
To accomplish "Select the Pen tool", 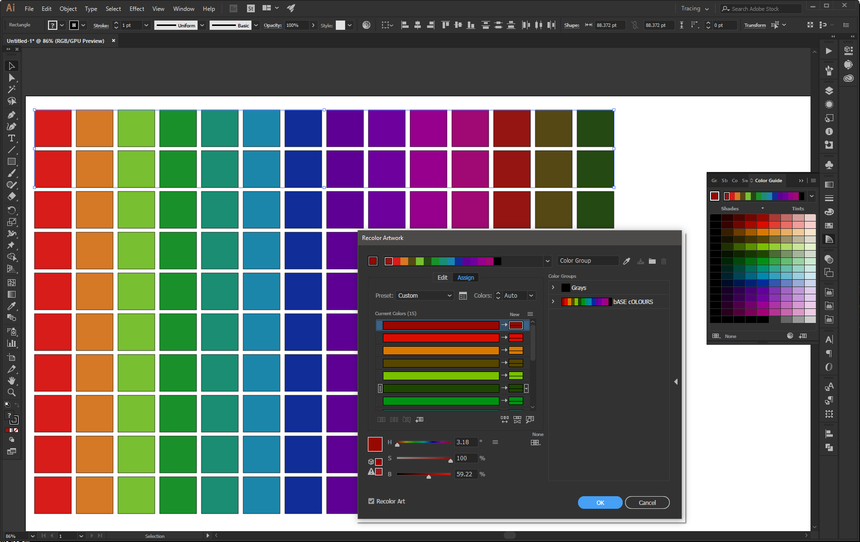I will point(12,114).
